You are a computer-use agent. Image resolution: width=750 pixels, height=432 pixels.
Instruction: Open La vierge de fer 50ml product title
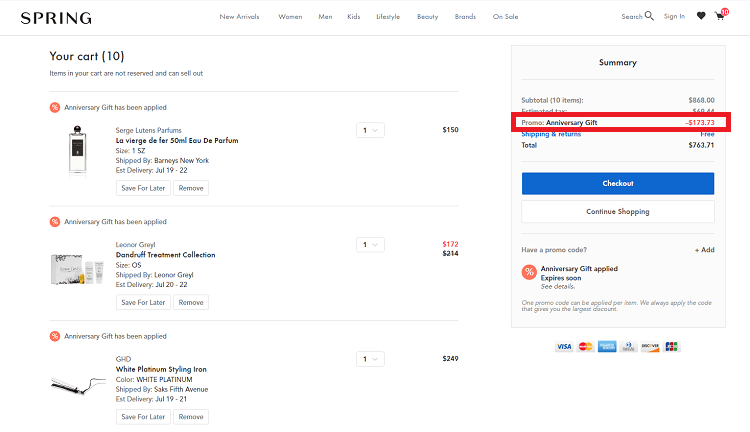[177, 141]
